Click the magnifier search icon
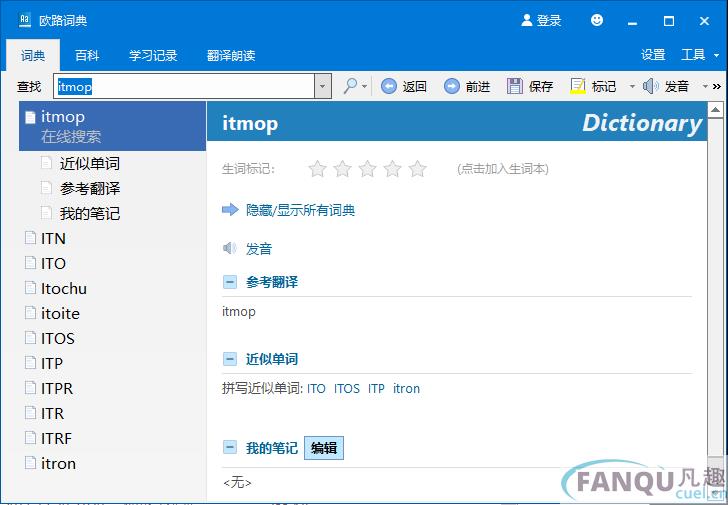The image size is (728, 505). (351, 86)
